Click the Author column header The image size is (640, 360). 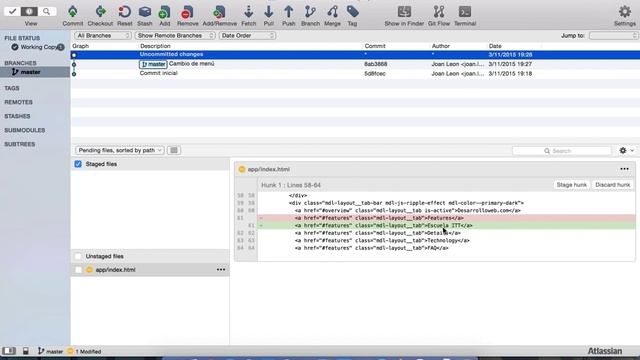click(x=440, y=46)
